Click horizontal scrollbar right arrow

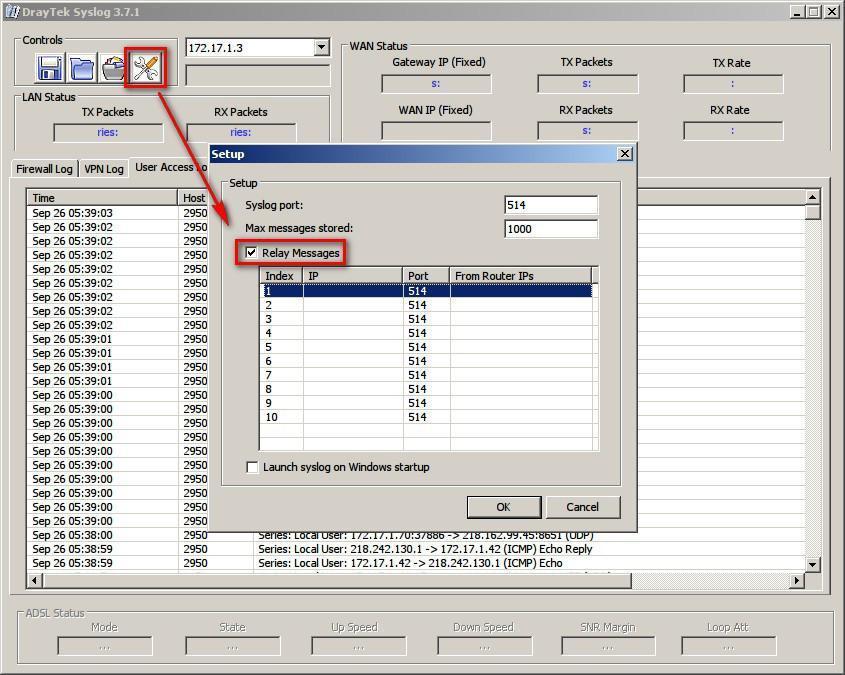click(797, 581)
